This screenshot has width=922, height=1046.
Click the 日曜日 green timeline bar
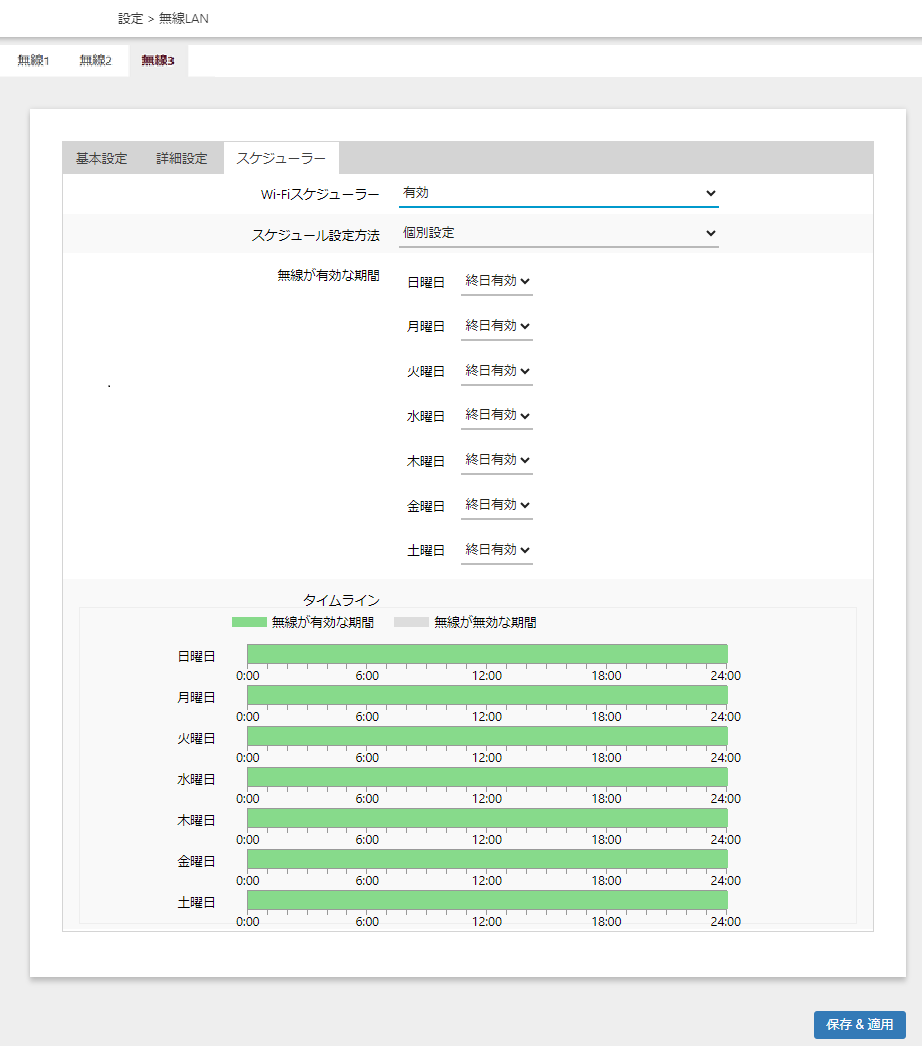(487, 654)
